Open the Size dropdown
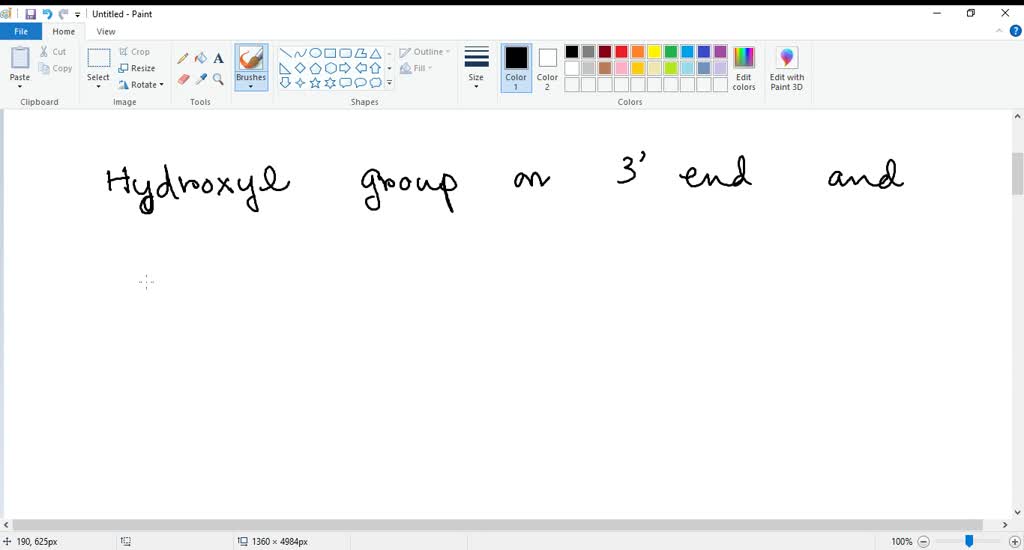Image resolution: width=1024 pixels, height=550 pixels. tap(476, 67)
